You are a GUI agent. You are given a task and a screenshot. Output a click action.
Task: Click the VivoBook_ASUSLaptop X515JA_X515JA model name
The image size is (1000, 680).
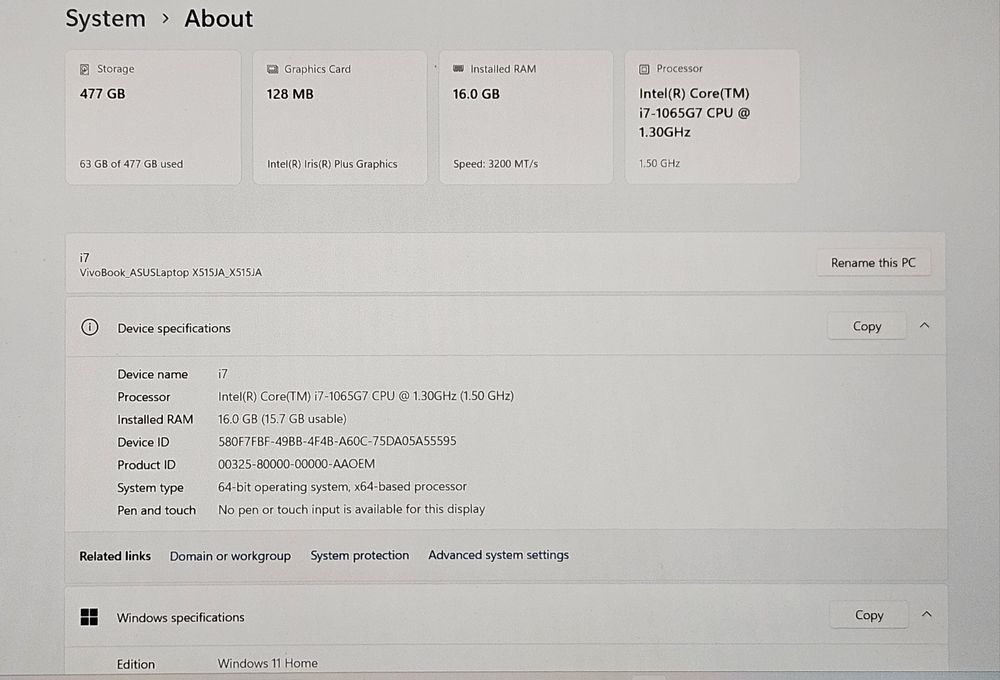pyautogui.click(x=171, y=272)
